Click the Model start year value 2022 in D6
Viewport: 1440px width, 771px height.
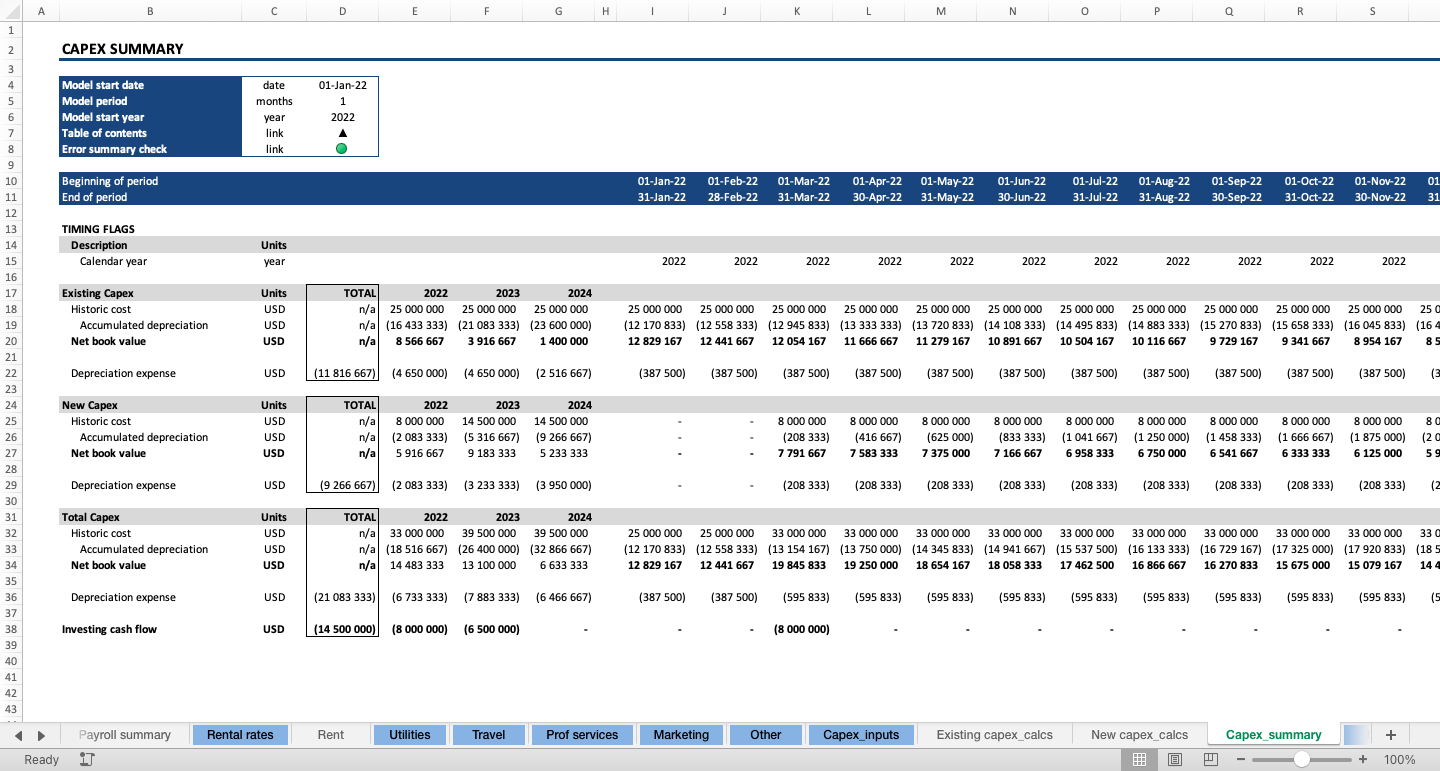coord(343,117)
